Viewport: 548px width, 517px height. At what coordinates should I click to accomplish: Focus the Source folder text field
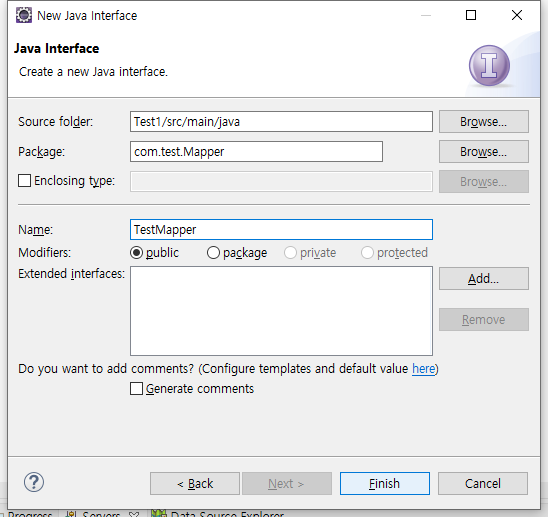click(281, 122)
